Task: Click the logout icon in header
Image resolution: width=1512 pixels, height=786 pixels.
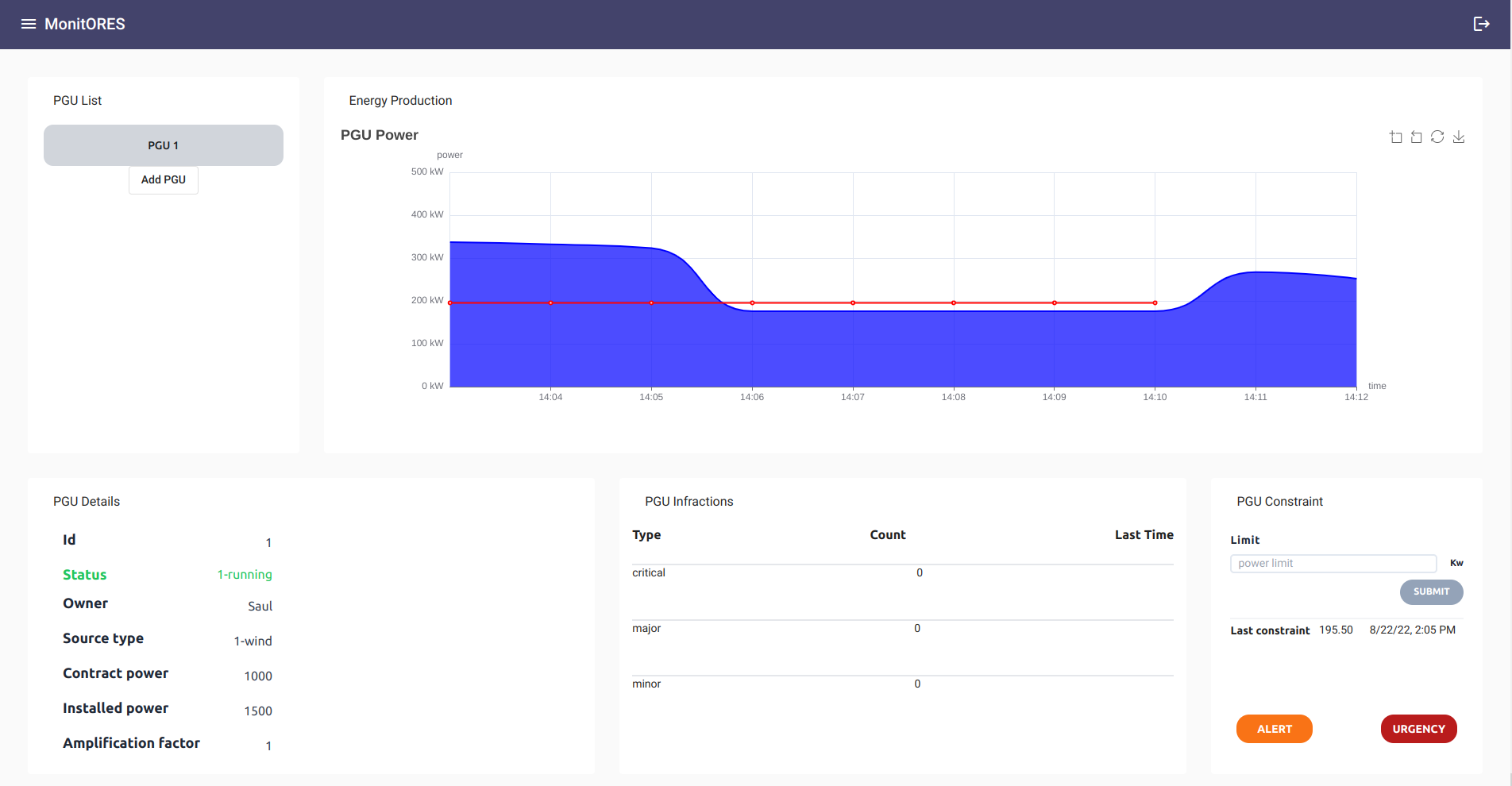Action: click(1481, 24)
